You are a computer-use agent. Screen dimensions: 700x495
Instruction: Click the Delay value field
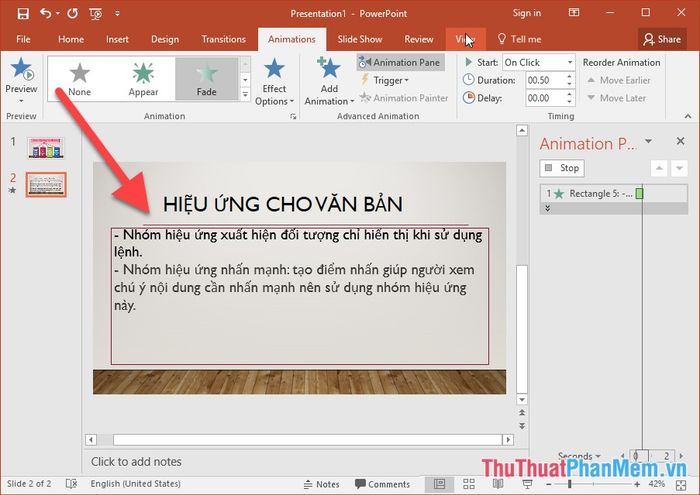[x=544, y=98]
